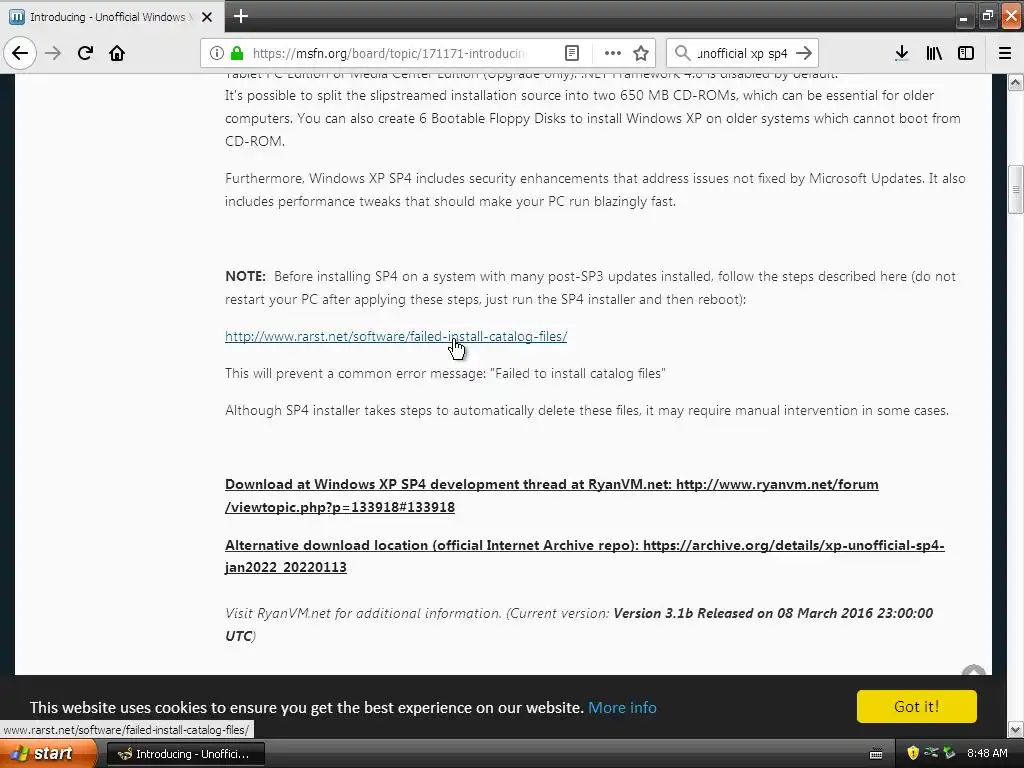Viewport: 1024px width, 768px height.
Task: Open the browser Home page
Action: pyautogui.click(x=117, y=53)
